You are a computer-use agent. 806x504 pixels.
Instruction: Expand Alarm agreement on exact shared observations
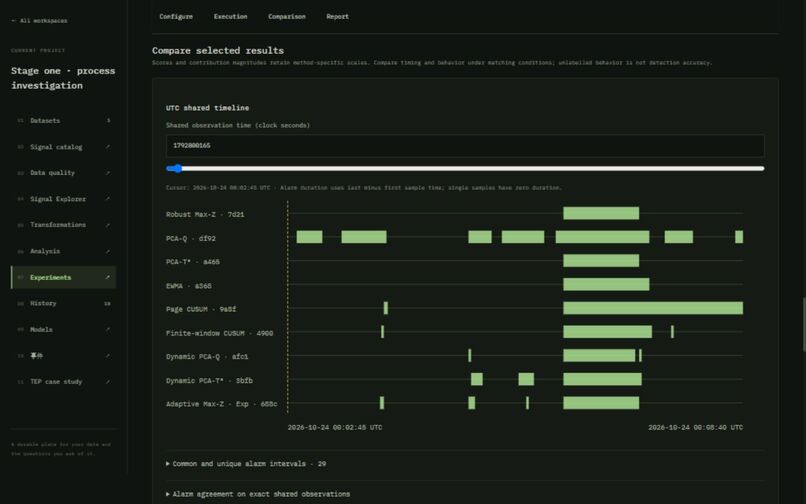[258, 494]
